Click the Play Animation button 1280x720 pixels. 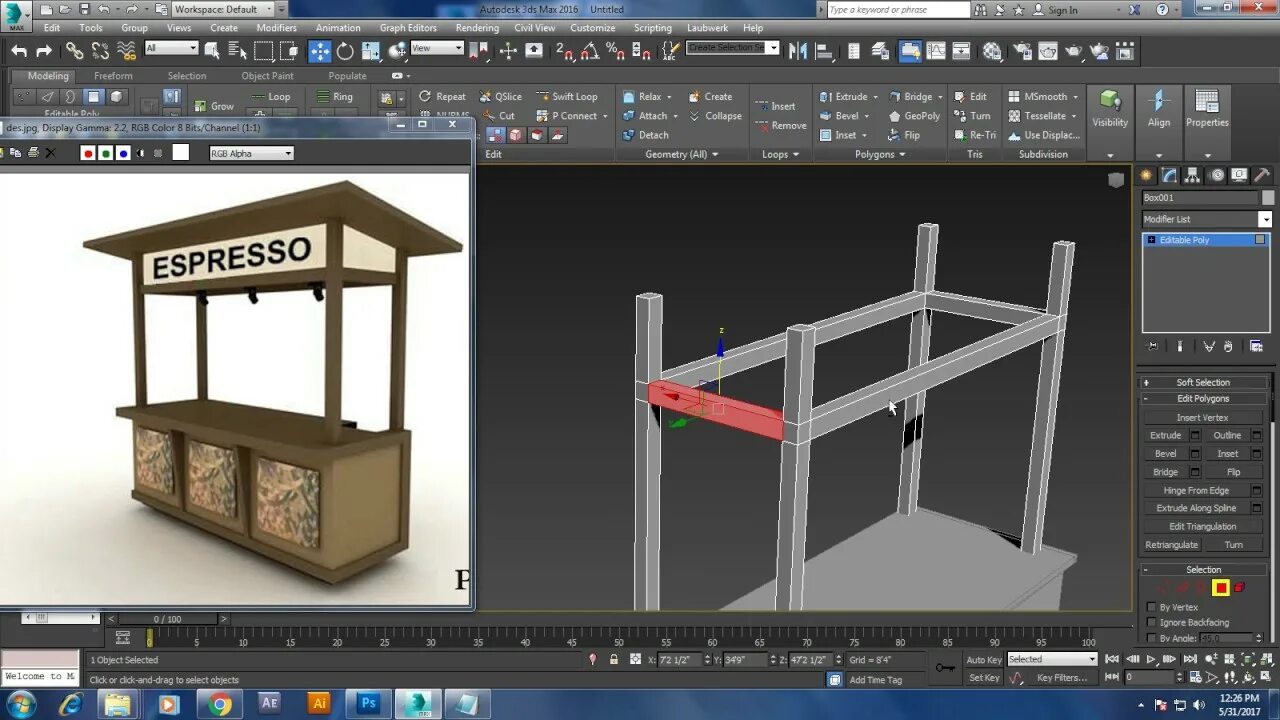click(1152, 659)
